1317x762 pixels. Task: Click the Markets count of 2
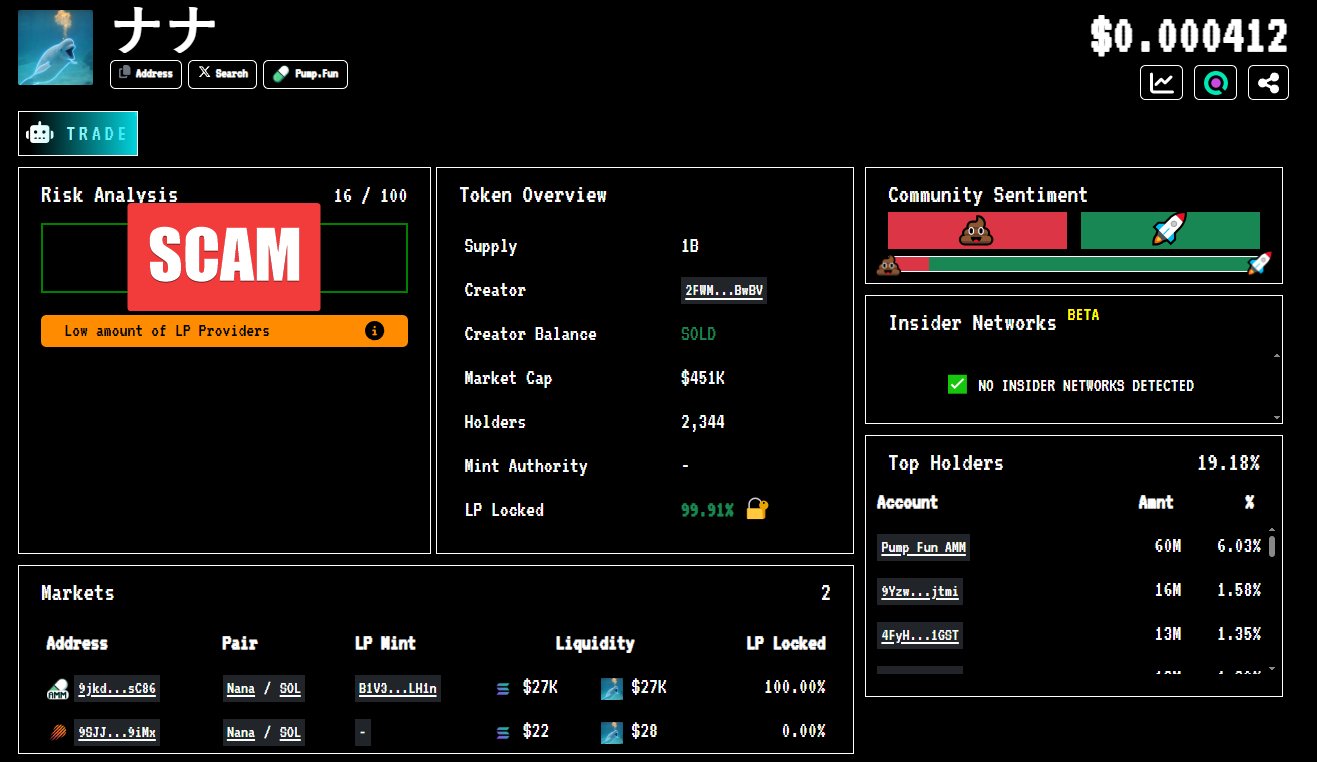[826, 593]
